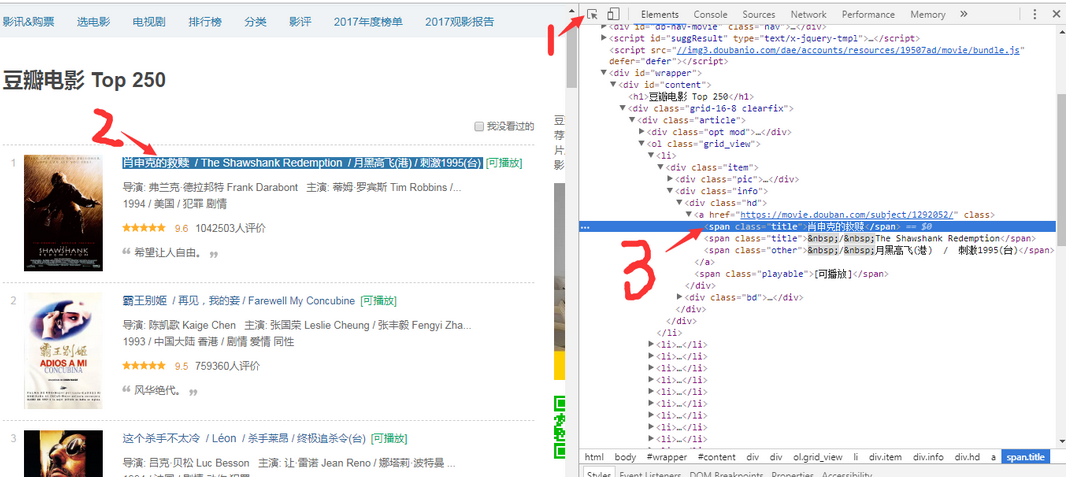Open the 2017年度榜单 link
Viewport: 1078px width, 477px height.
[368, 21]
